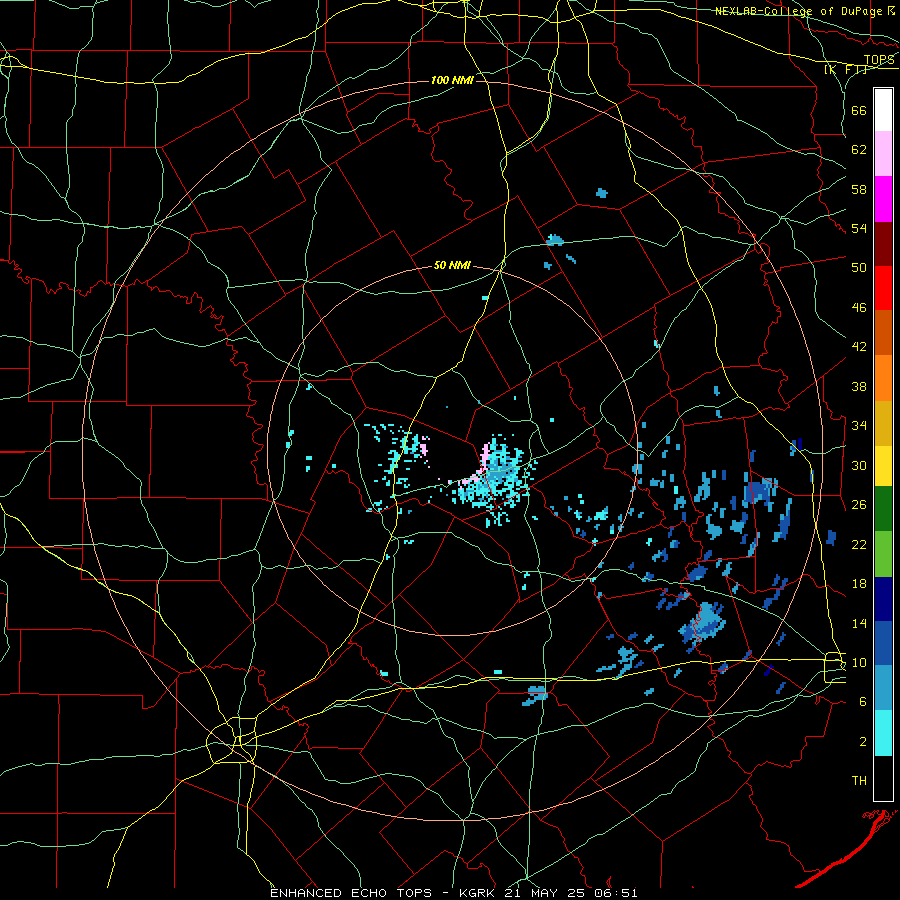Click the dark red (maroon) legend swatch
This screenshot has width=900, height=900.
pyautogui.click(x=883, y=243)
